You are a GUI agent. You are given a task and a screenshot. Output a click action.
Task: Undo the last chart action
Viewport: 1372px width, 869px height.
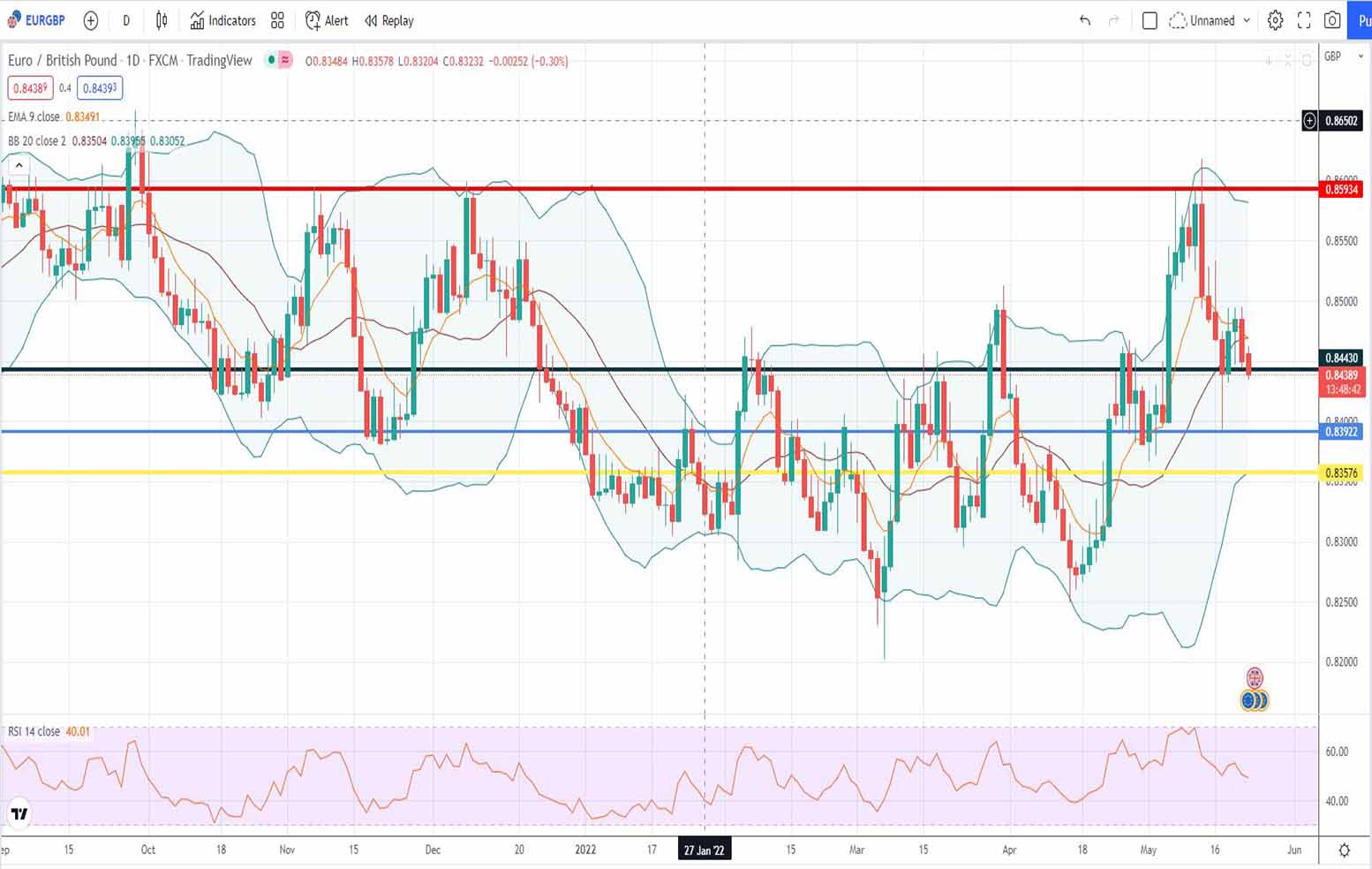click(x=1085, y=20)
